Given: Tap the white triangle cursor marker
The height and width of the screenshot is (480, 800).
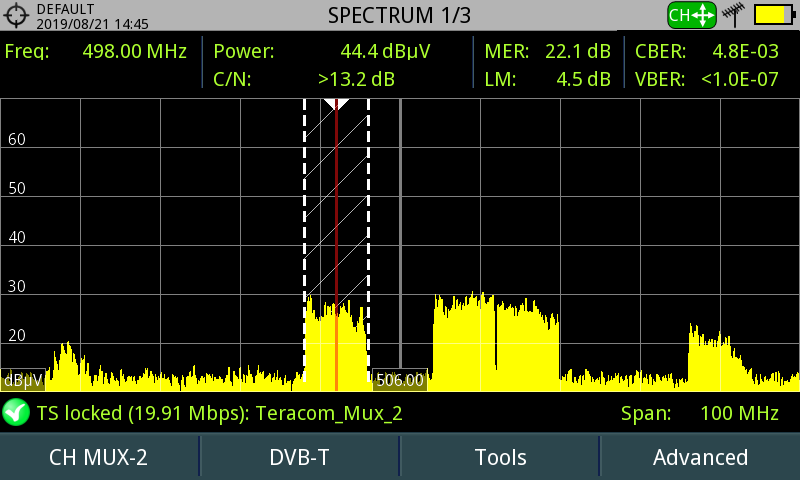Looking at the screenshot, I should tap(336, 105).
